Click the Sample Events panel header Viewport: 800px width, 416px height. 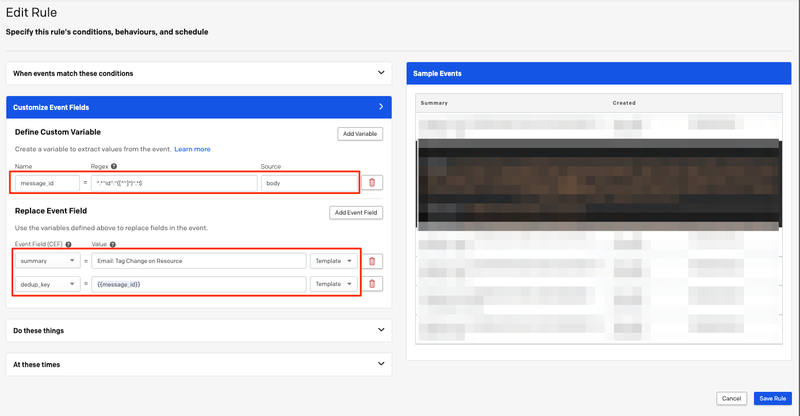tap(598, 74)
